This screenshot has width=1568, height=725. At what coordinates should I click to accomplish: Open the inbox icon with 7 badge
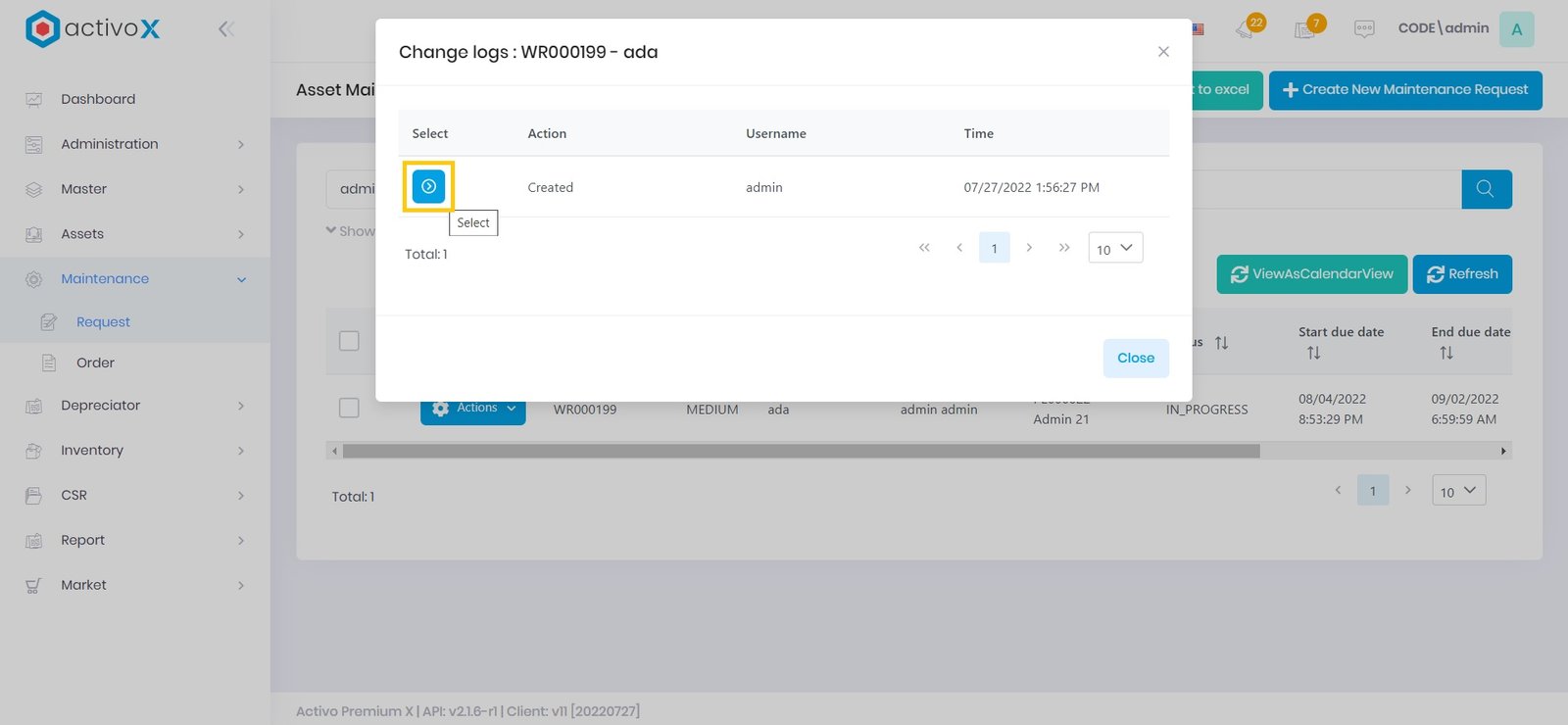[x=1306, y=28]
